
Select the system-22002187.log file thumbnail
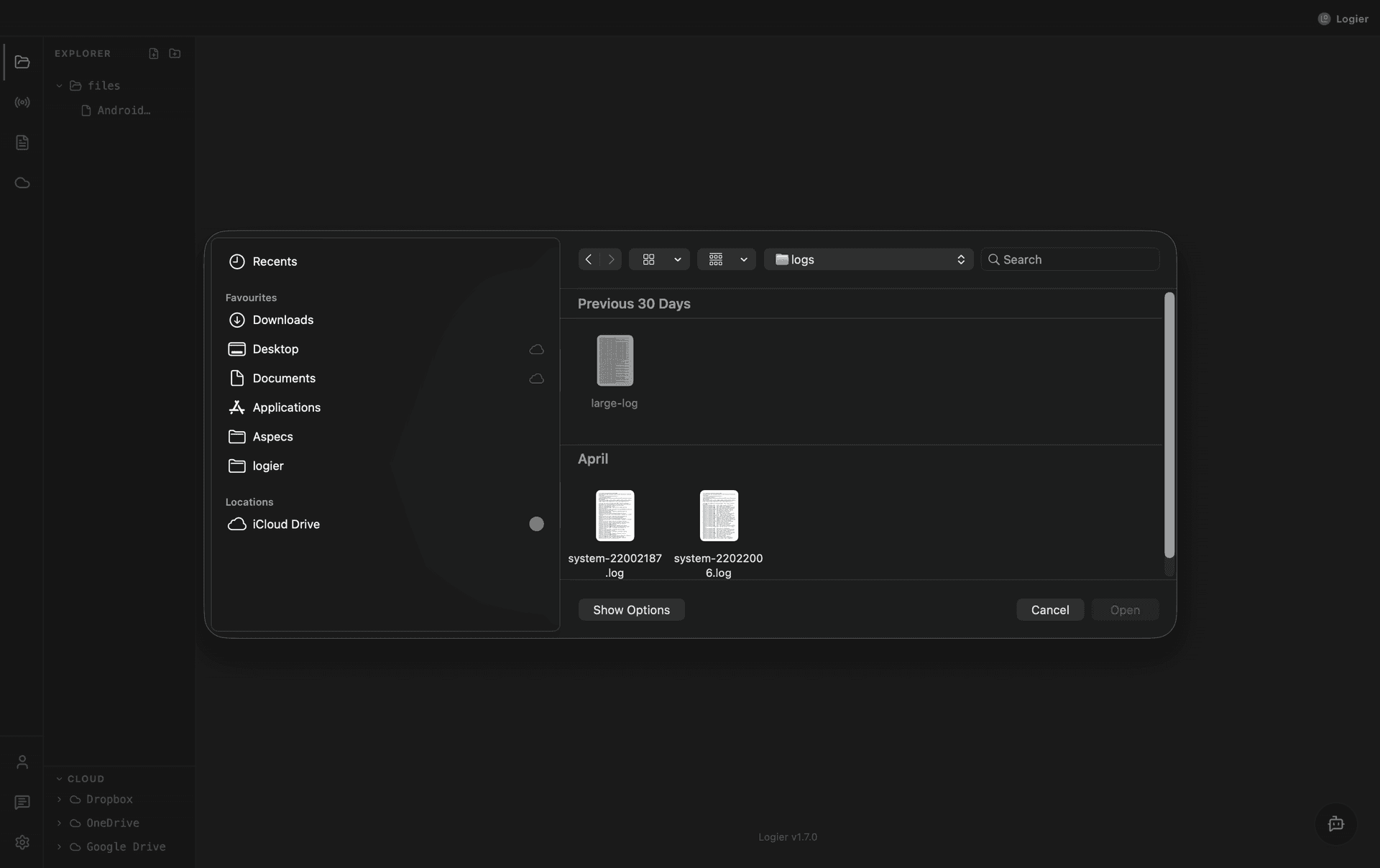tap(615, 516)
